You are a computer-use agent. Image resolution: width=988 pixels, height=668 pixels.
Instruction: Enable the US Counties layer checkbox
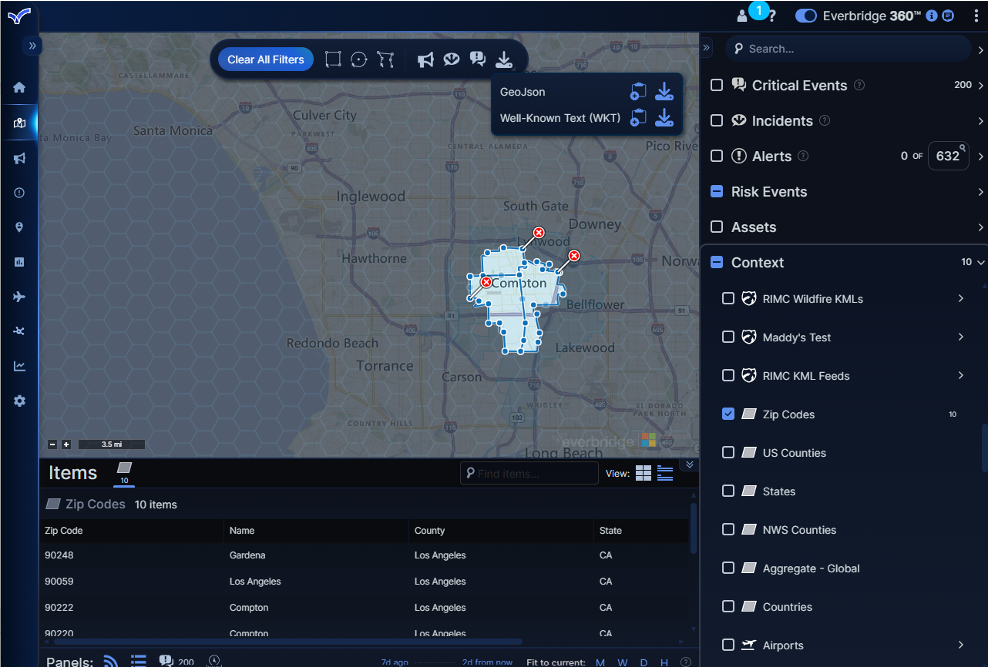pos(728,453)
